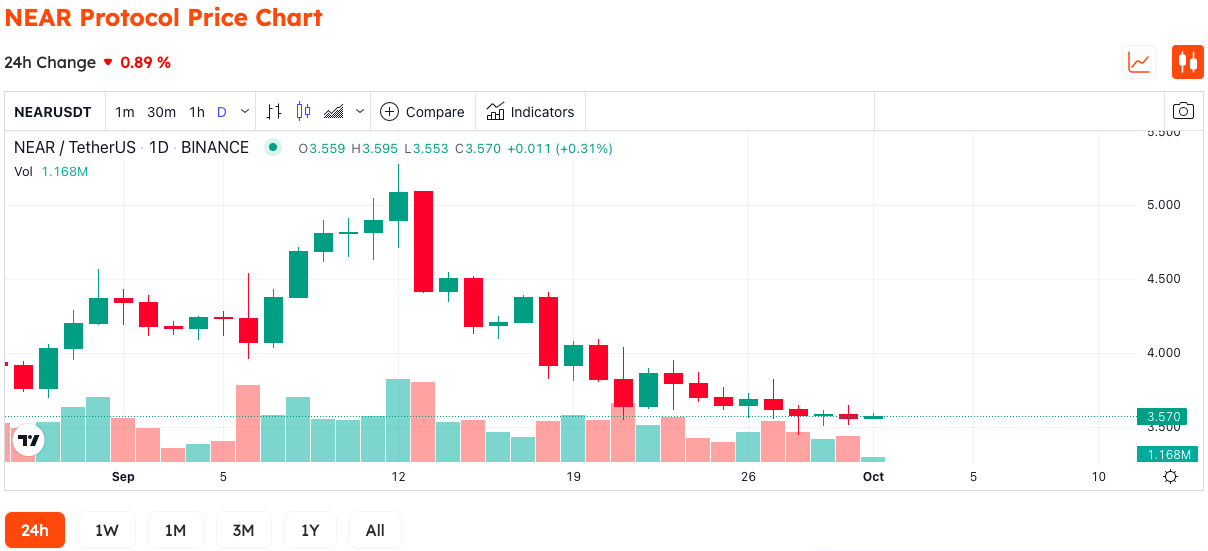Show the All time range

click(375, 530)
